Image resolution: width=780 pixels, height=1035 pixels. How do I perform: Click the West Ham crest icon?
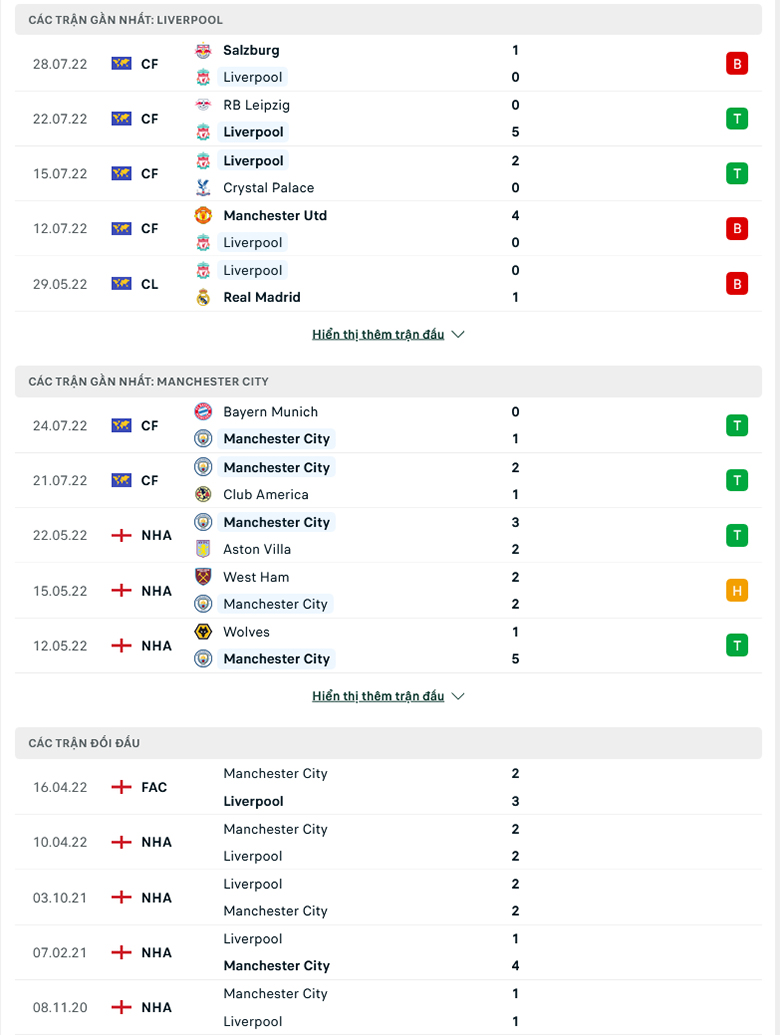coord(203,576)
